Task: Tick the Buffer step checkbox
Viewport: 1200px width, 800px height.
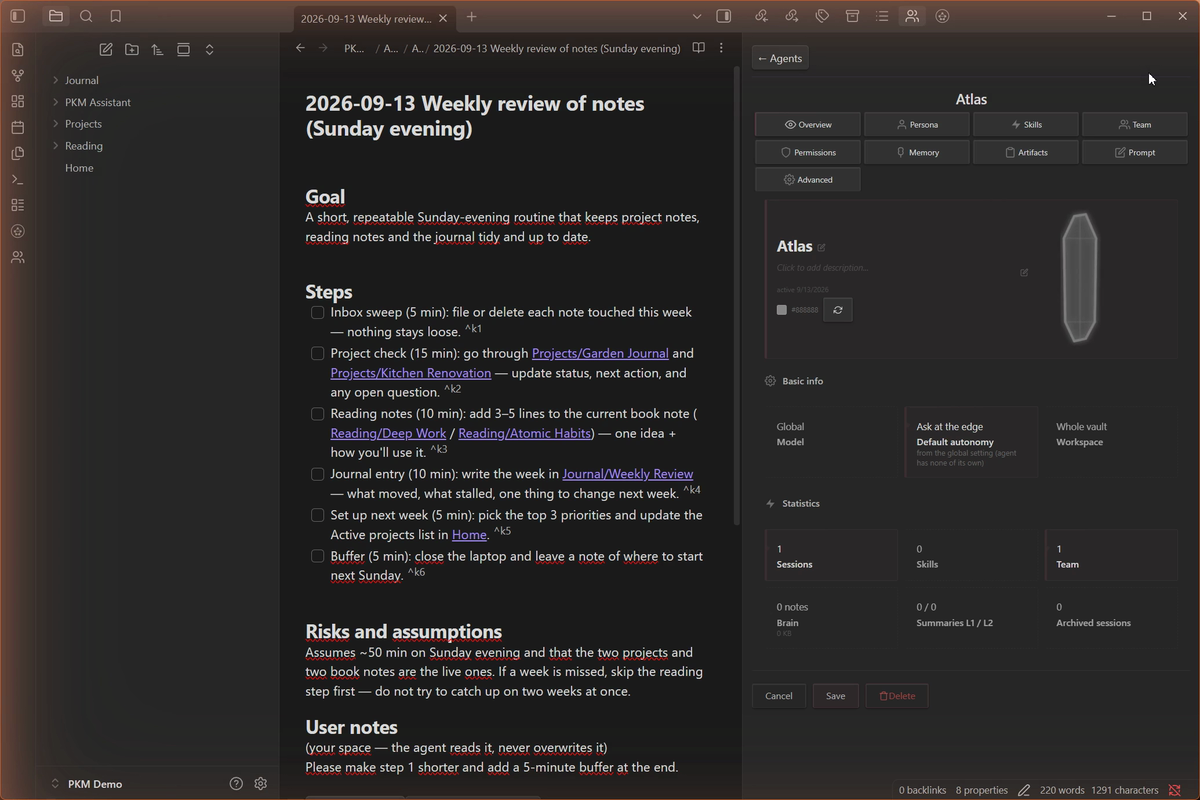Action: [317, 556]
